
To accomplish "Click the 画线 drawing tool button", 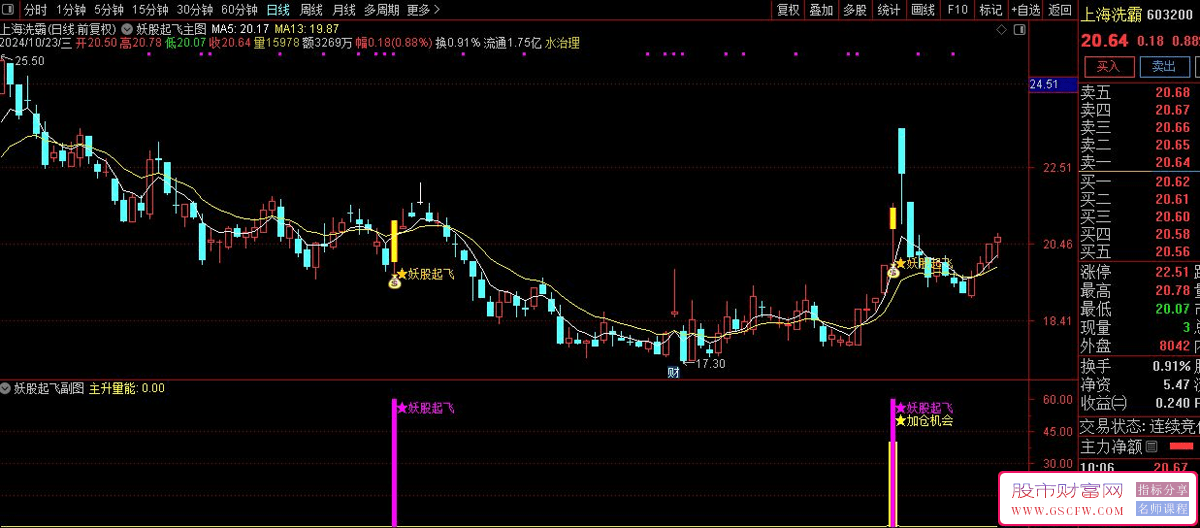I will pyautogui.click(x=922, y=10).
